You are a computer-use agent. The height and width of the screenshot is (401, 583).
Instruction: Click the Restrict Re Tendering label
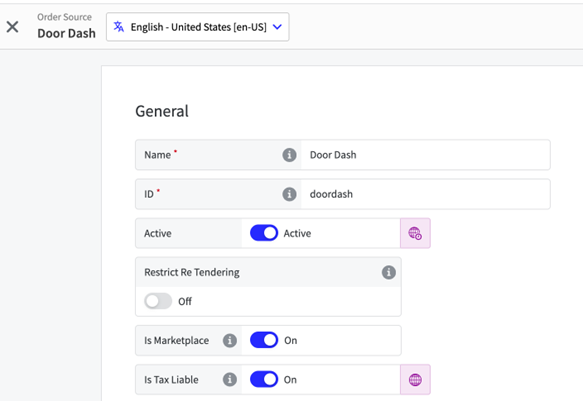192,272
